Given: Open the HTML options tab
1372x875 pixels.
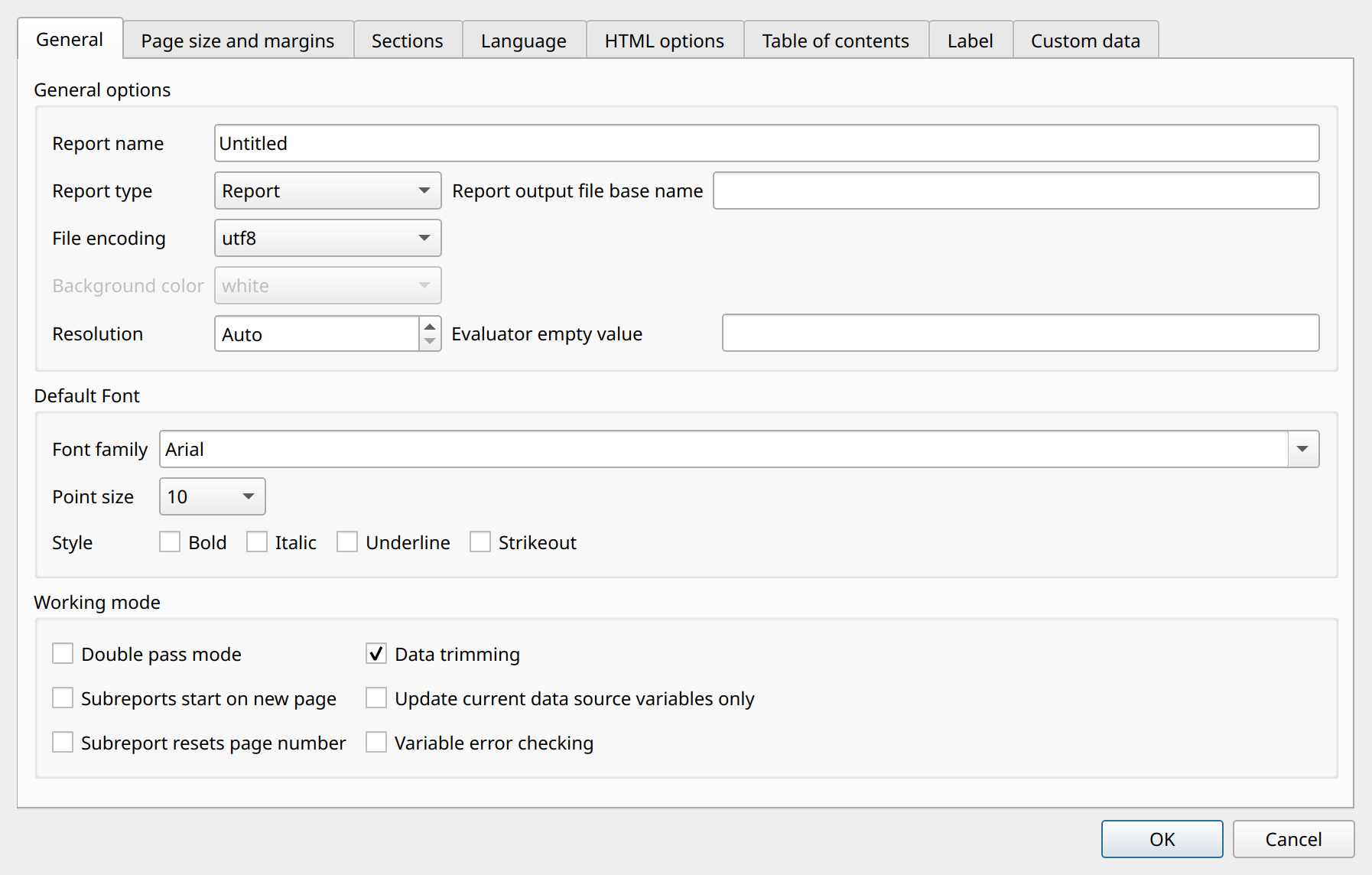Looking at the screenshot, I should (665, 41).
